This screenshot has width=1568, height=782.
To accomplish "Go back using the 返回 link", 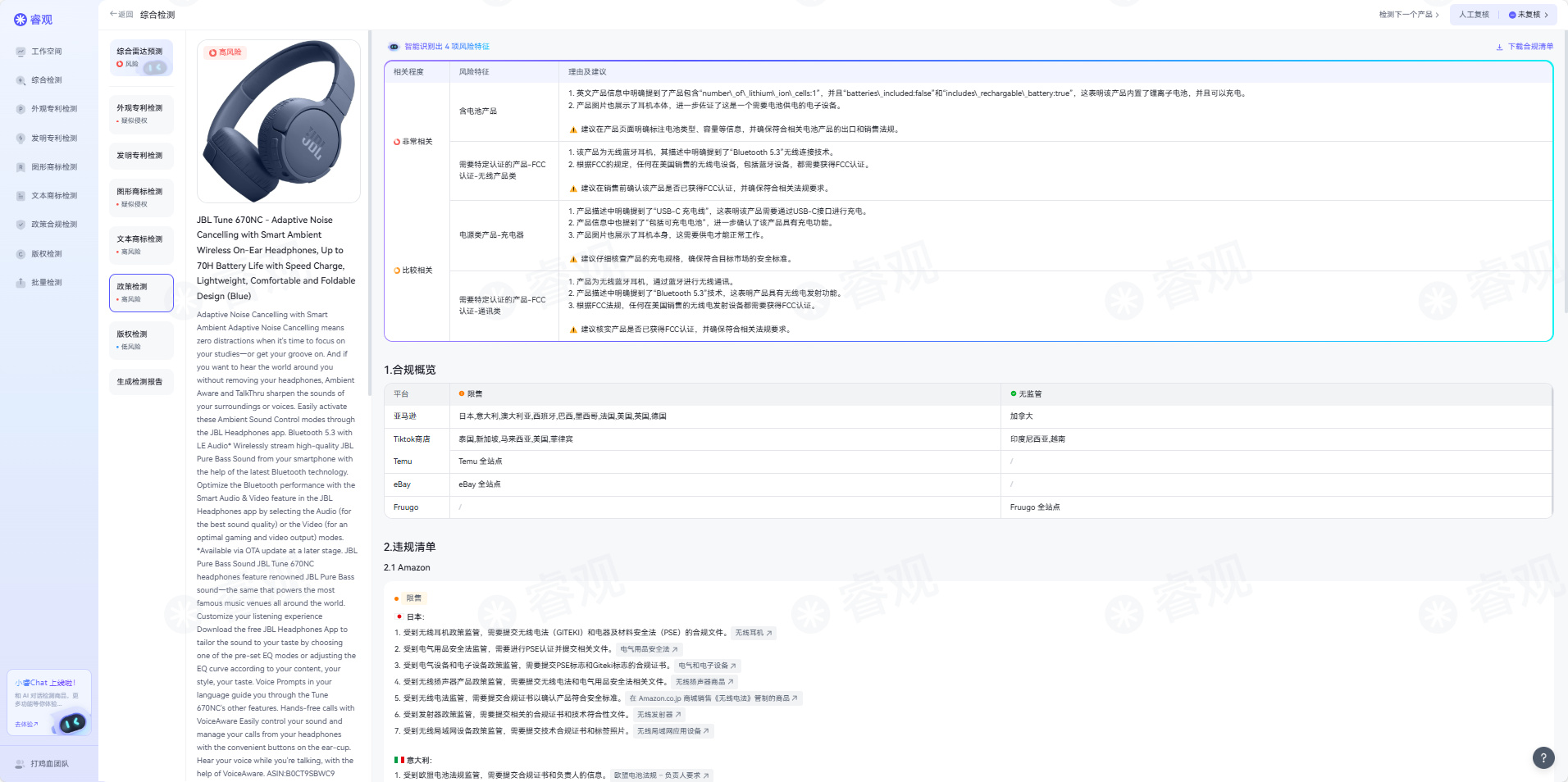I will click(121, 15).
